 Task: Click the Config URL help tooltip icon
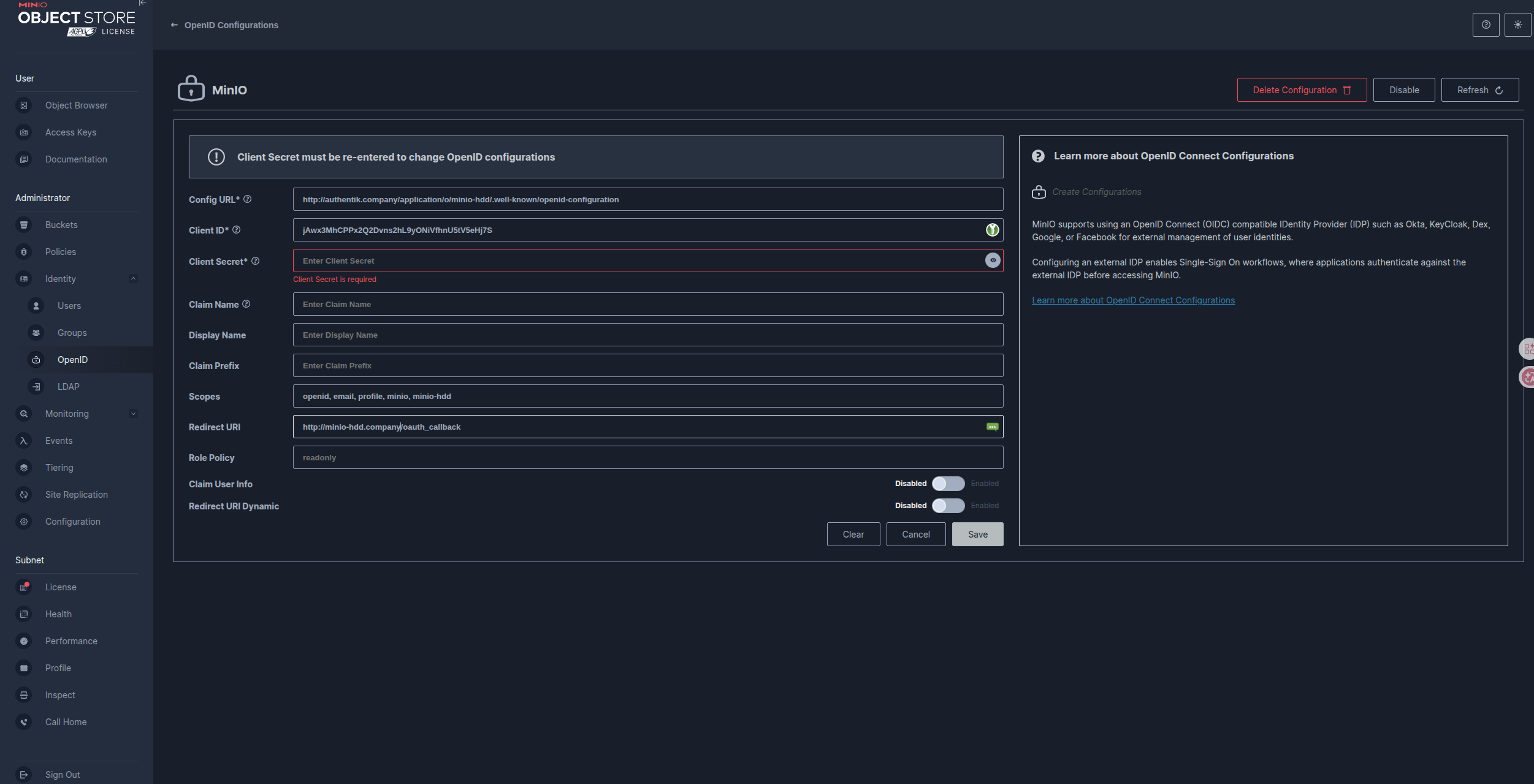248,199
